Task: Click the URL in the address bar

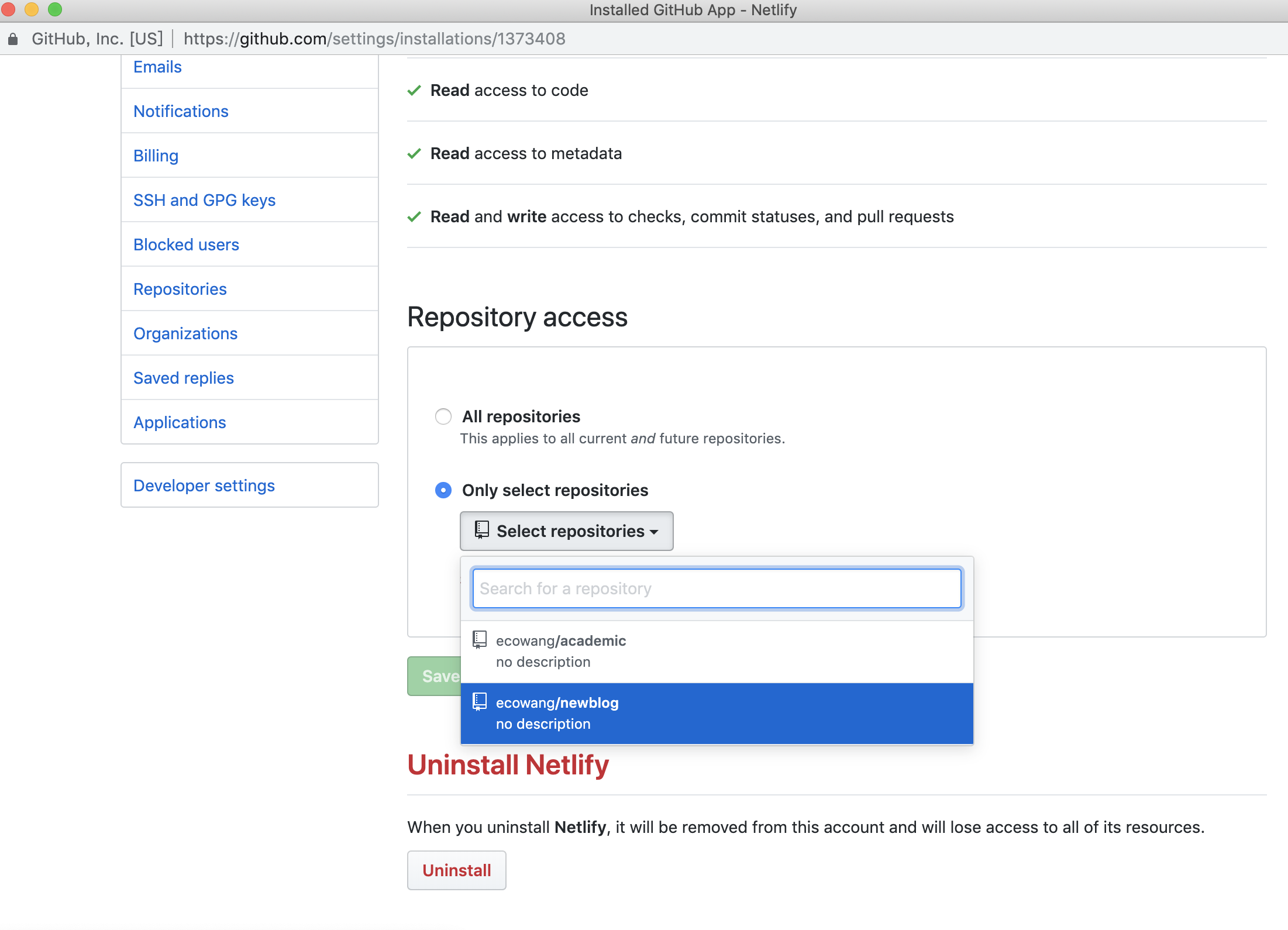Action: click(374, 39)
